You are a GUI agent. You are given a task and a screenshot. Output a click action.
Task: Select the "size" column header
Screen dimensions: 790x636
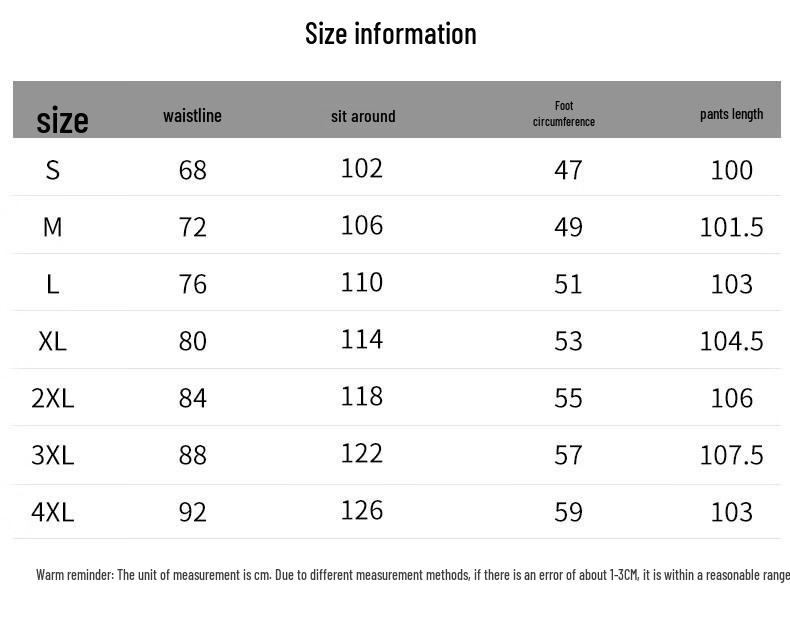click(62, 121)
